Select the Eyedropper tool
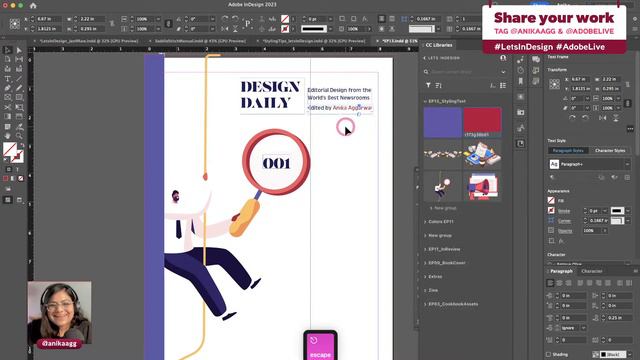The width and height of the screenshot is (640, 360). tap(19, 127)
